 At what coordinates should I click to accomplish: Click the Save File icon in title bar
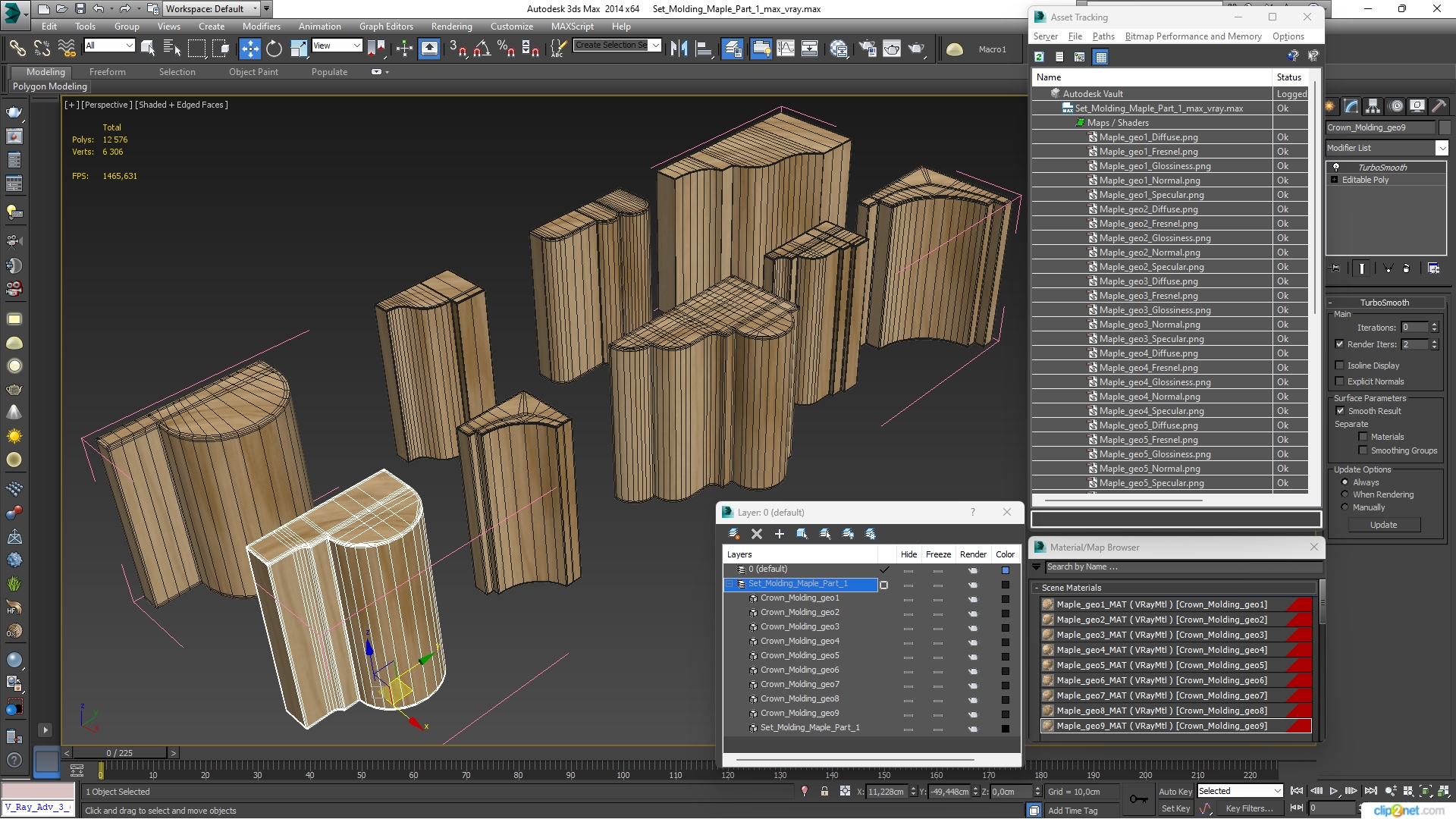click(80, 9)
